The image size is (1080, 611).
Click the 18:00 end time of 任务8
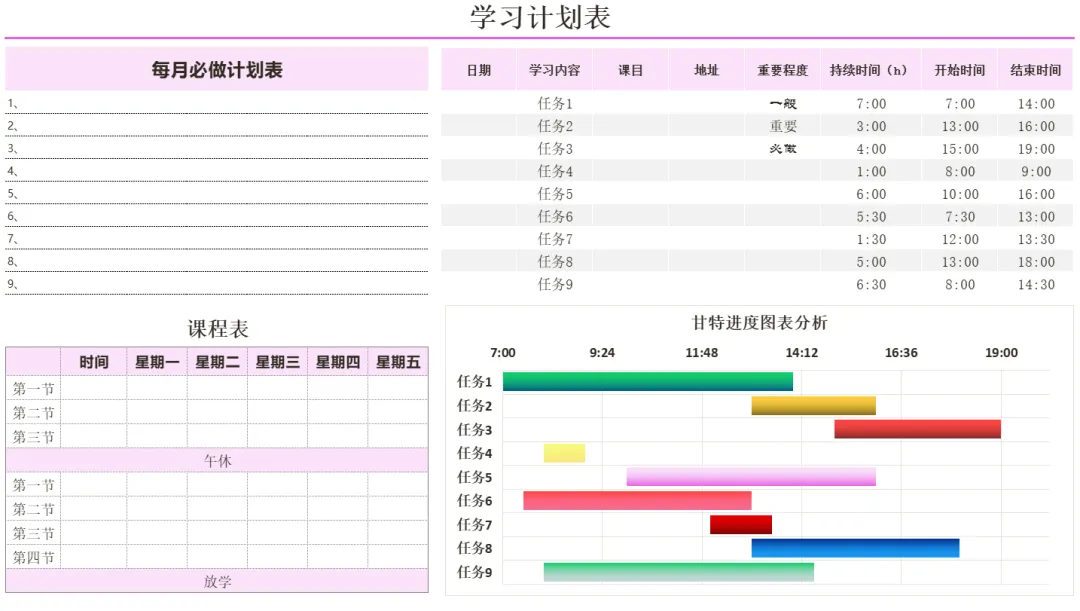click(1036, 262)
